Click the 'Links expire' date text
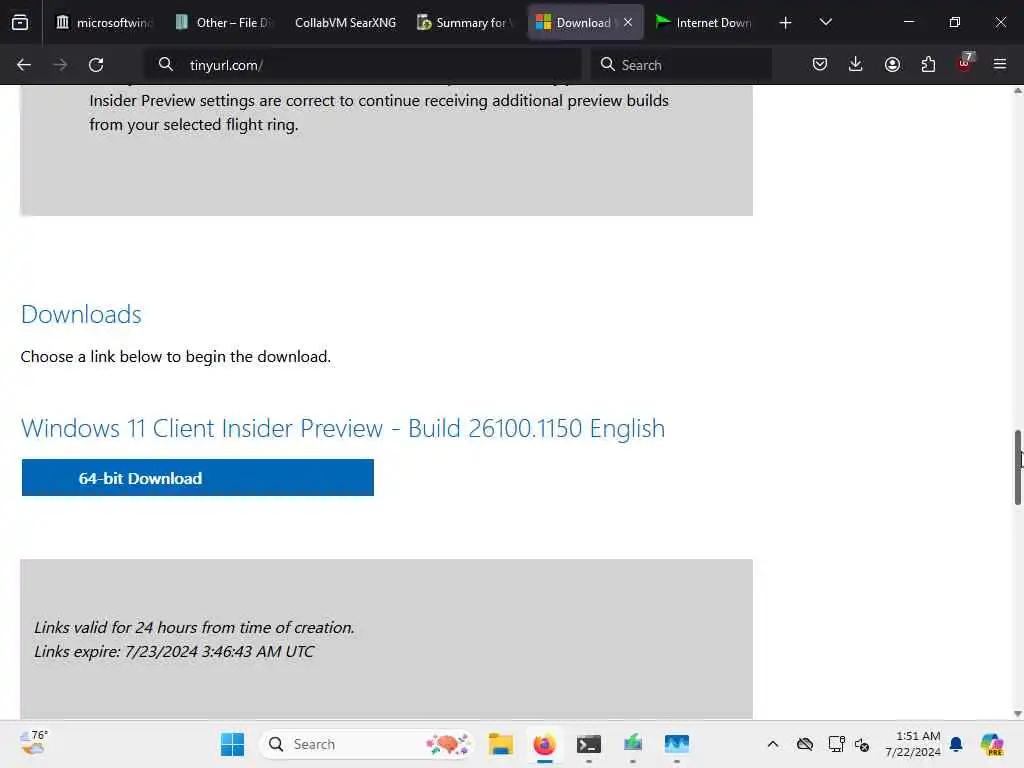Screen dimensions: 1024x768 (x=174, y=651)
